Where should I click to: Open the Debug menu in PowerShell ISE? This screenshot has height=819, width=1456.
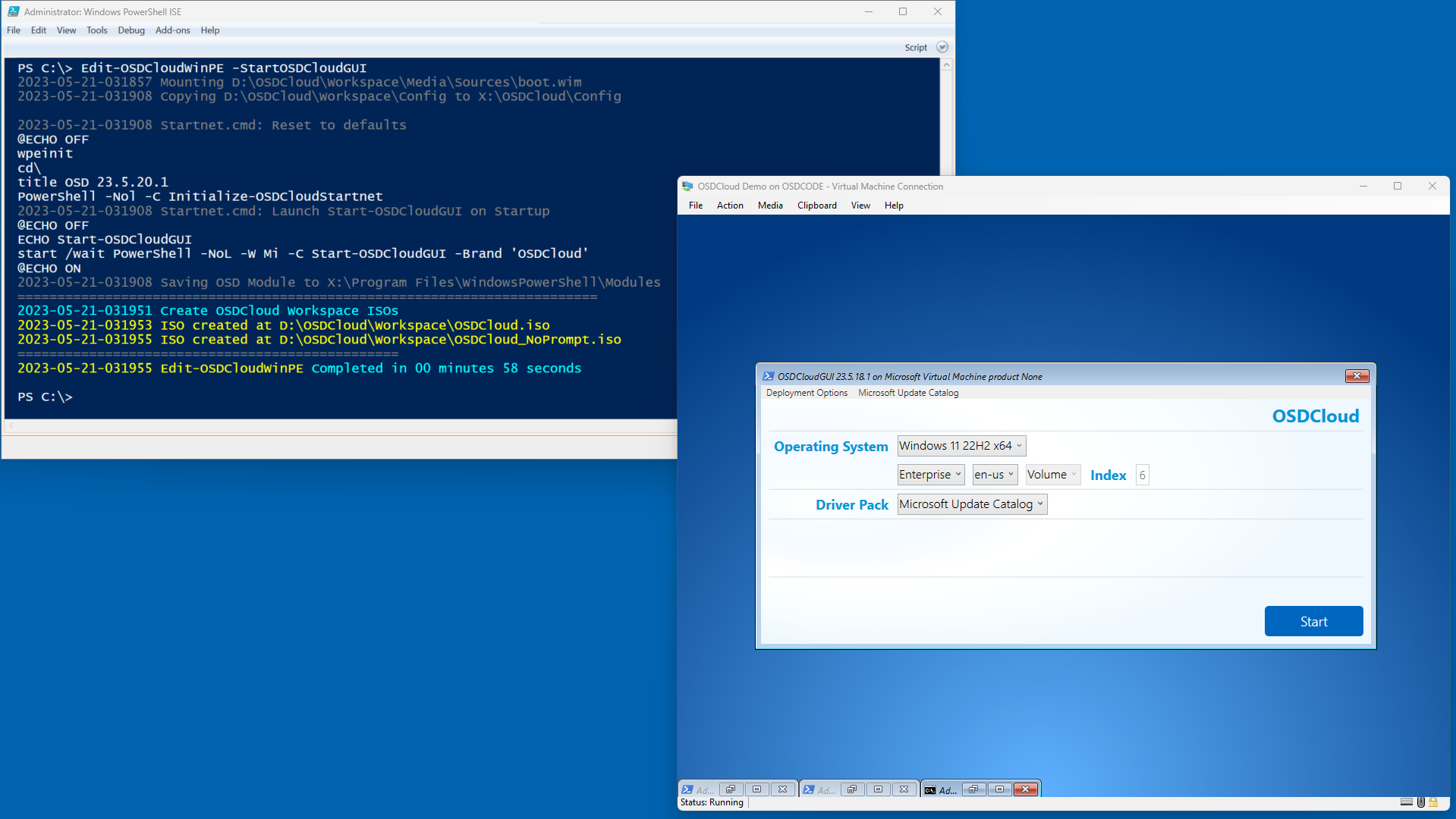(131, 30)
